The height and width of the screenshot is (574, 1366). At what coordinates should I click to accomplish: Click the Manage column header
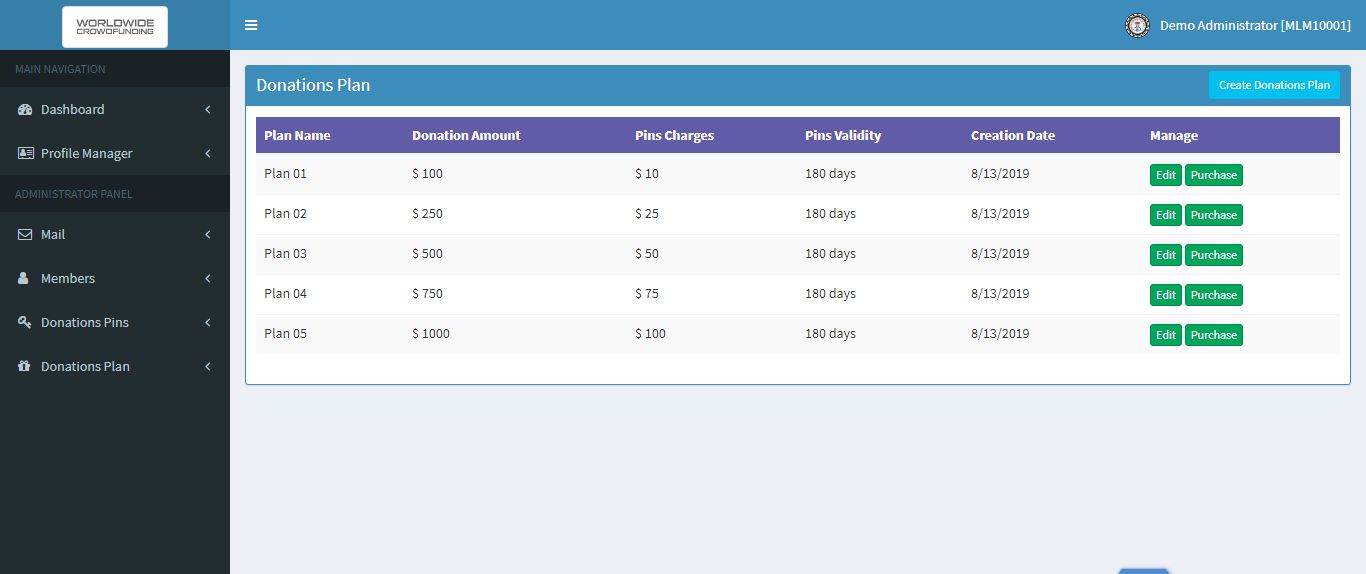[x=1174, y=135]
